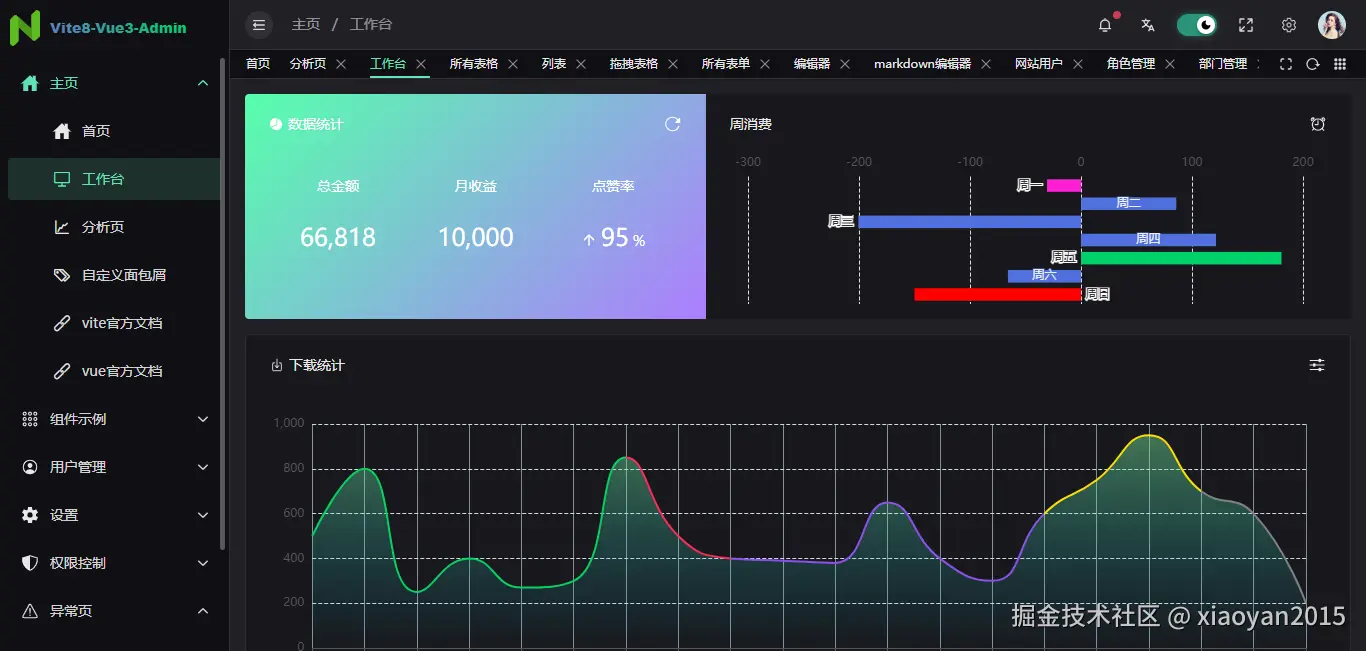Viewport: 1366px width, 651px height.
Task: Switch to the 列表 tab
Action: [x=554, y=64]
